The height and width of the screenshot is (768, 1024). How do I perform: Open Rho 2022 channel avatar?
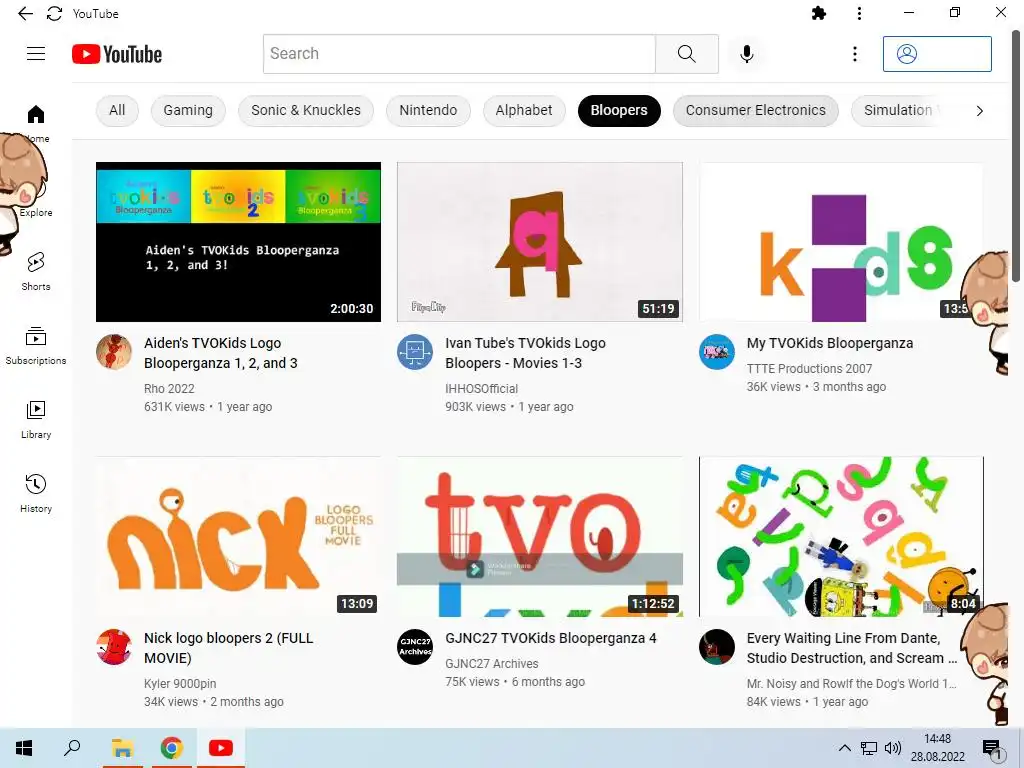[x=114, y=352]
